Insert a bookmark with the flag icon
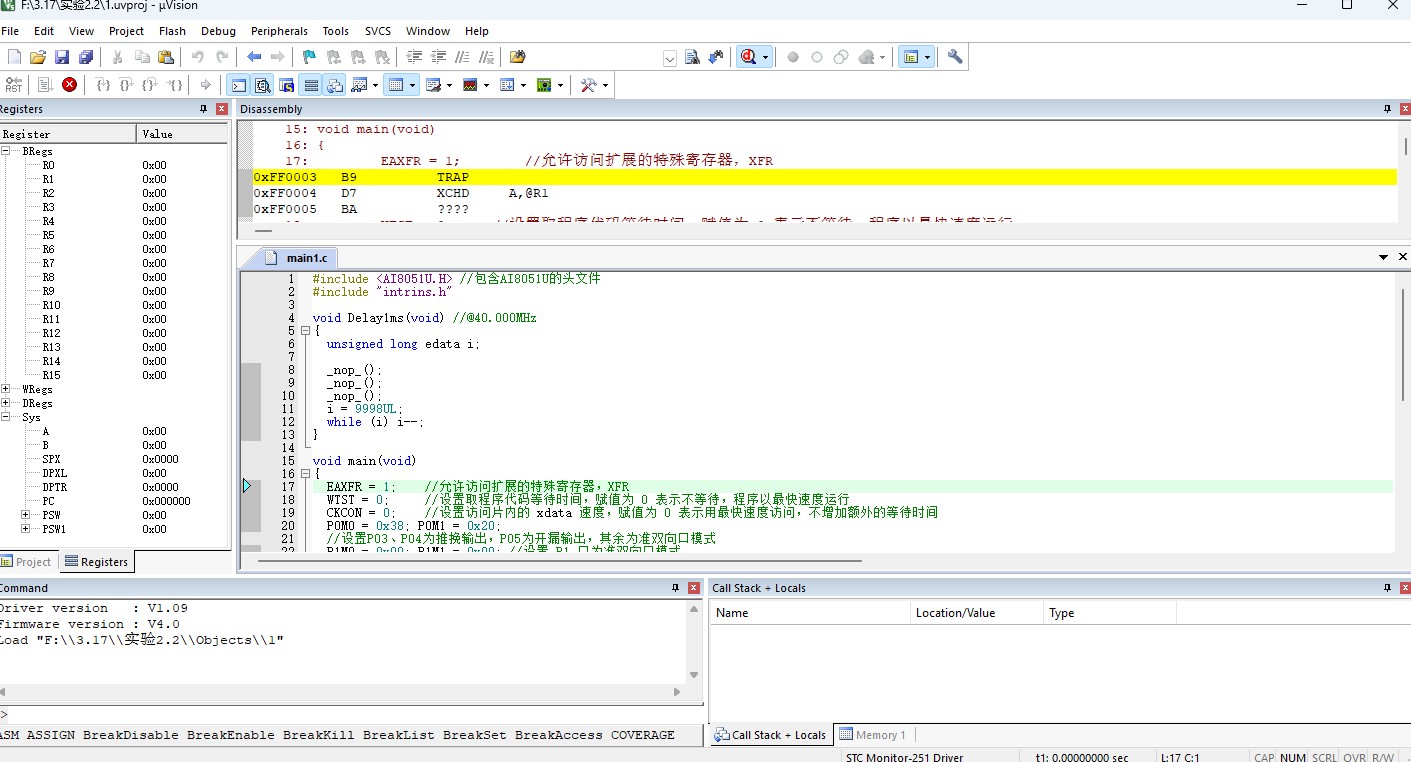 pos(309,57)
